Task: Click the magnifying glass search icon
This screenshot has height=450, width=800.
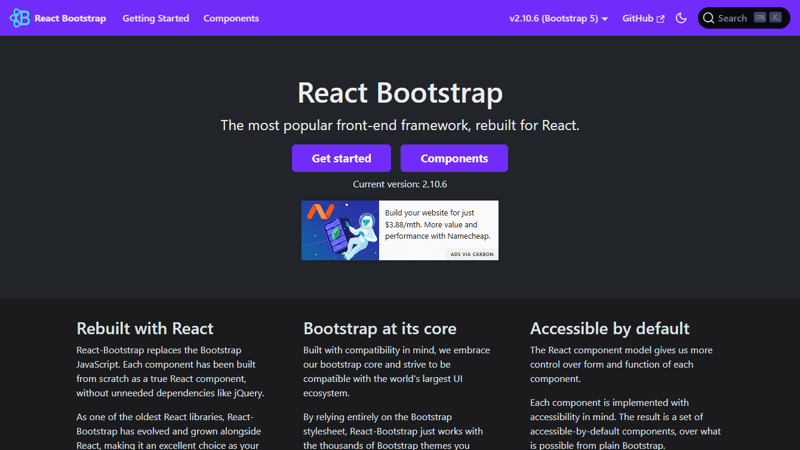Action: coord(709,18)
